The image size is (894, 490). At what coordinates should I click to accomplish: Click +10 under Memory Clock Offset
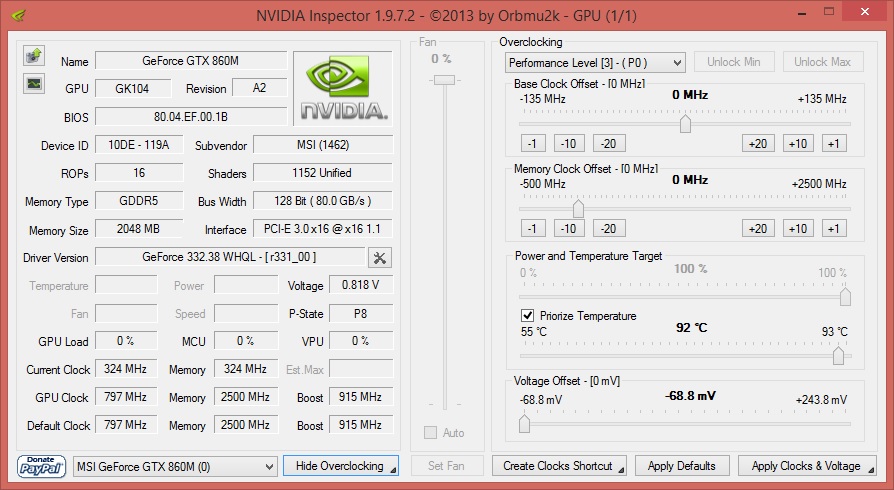pyautogui.click(x=798, y=228)
